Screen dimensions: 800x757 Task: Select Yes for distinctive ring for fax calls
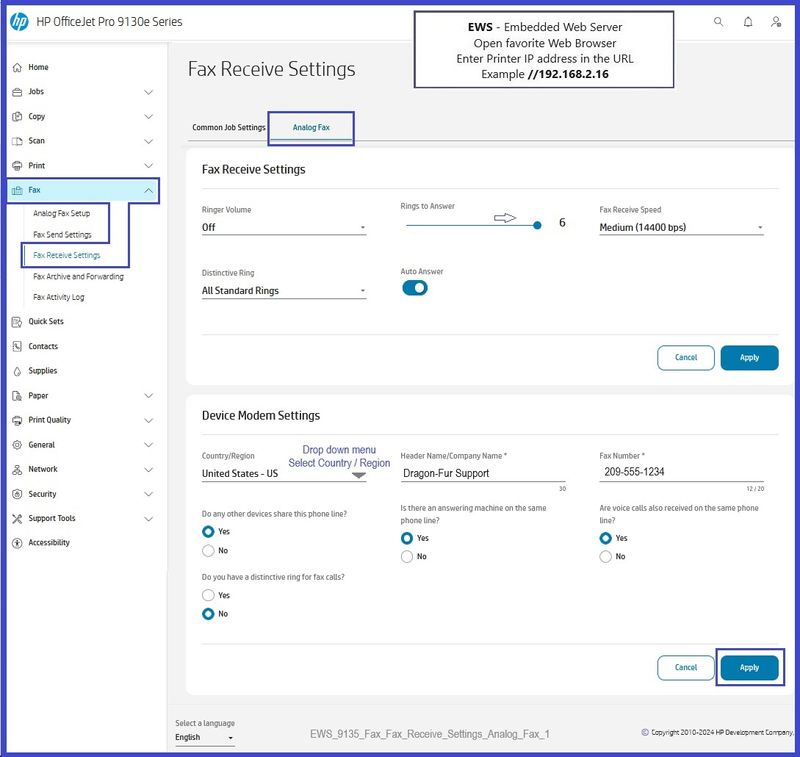[x=208, y=595]
